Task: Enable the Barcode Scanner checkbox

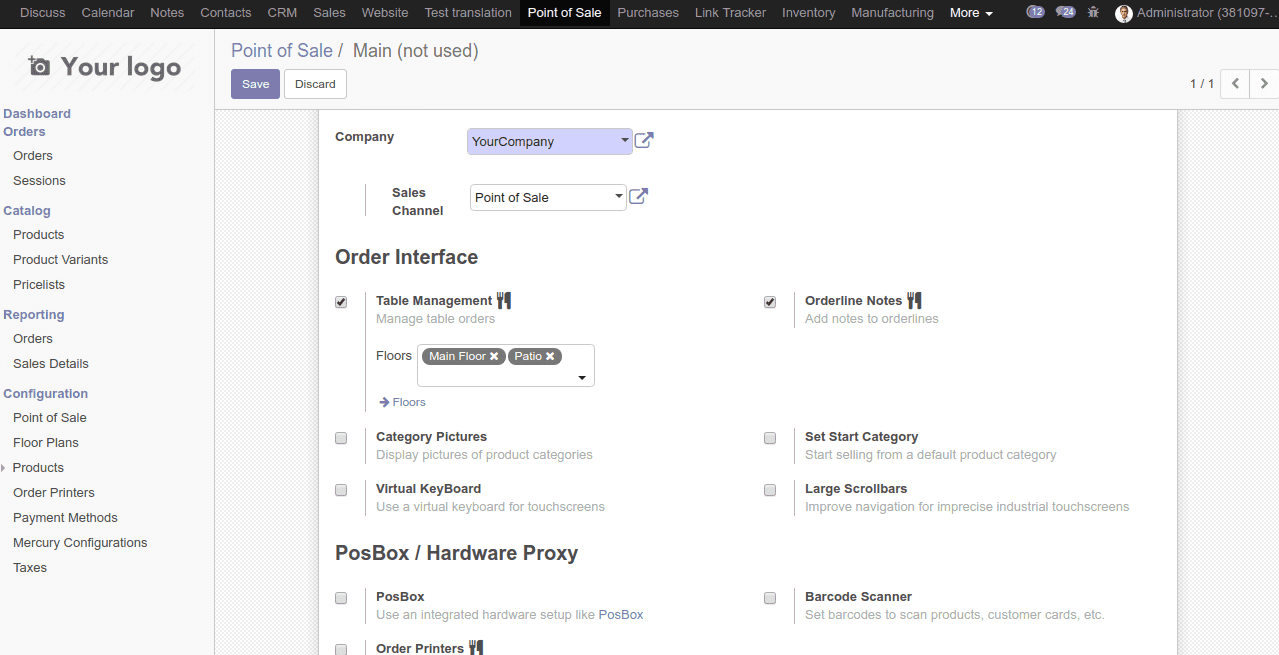Action: point(769,597)
